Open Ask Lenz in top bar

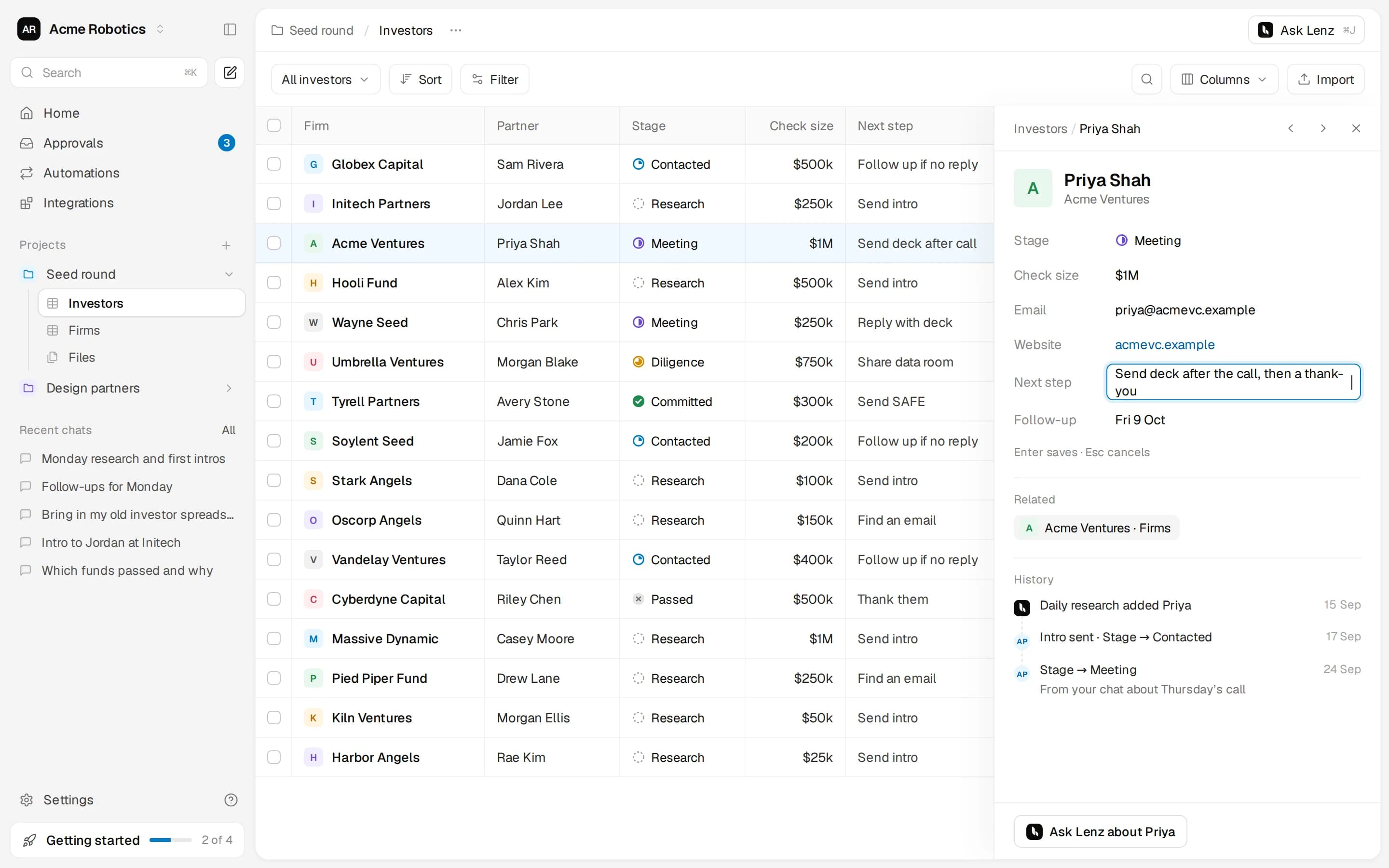(x=1306, y=30)
